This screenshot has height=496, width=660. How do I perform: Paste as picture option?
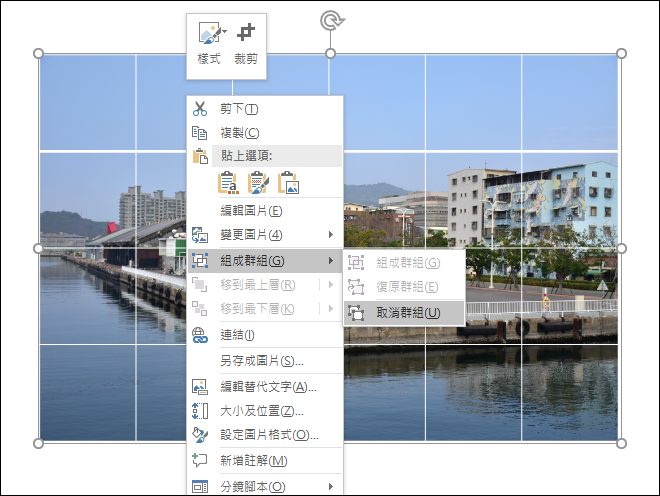point(288,182)
